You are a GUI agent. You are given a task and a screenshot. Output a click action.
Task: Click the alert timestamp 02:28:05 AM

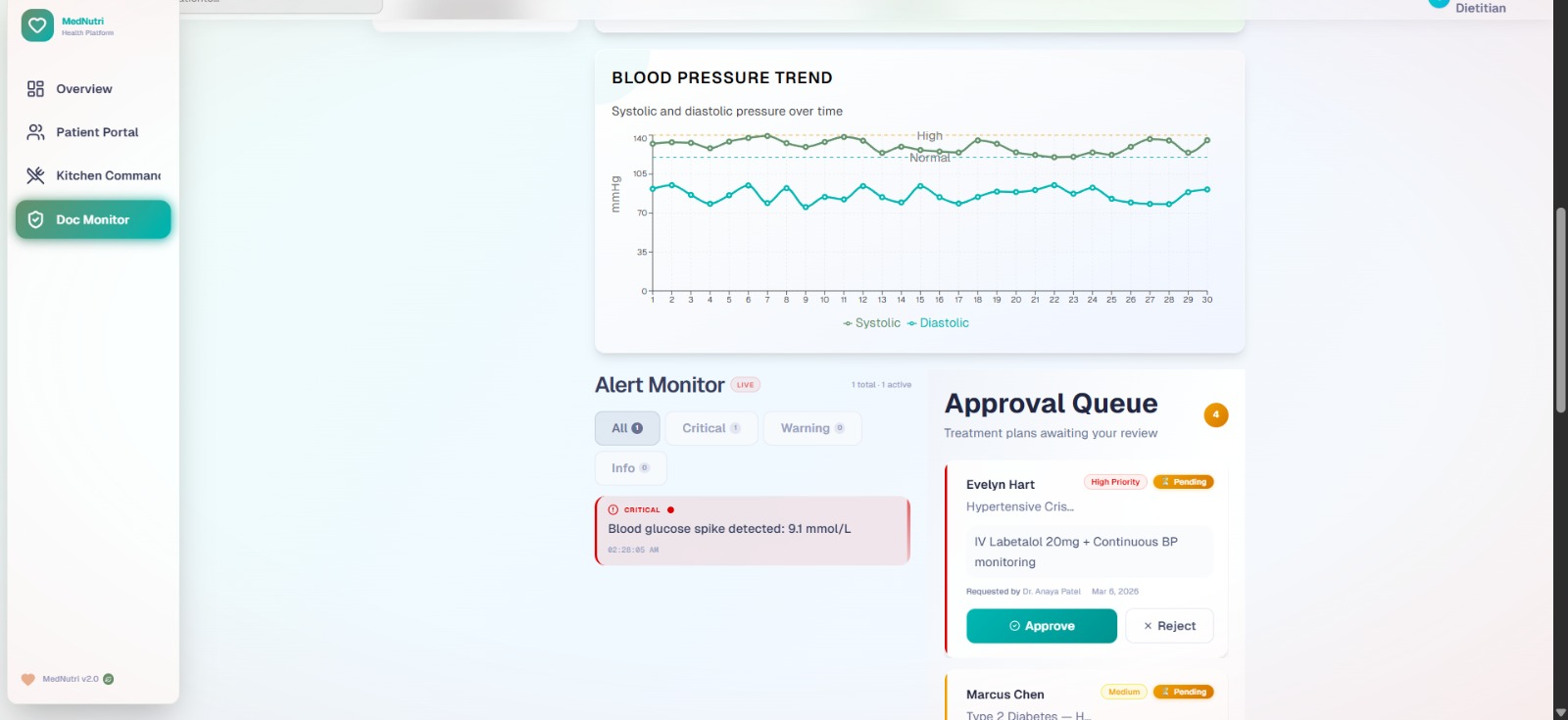(633, 550)
